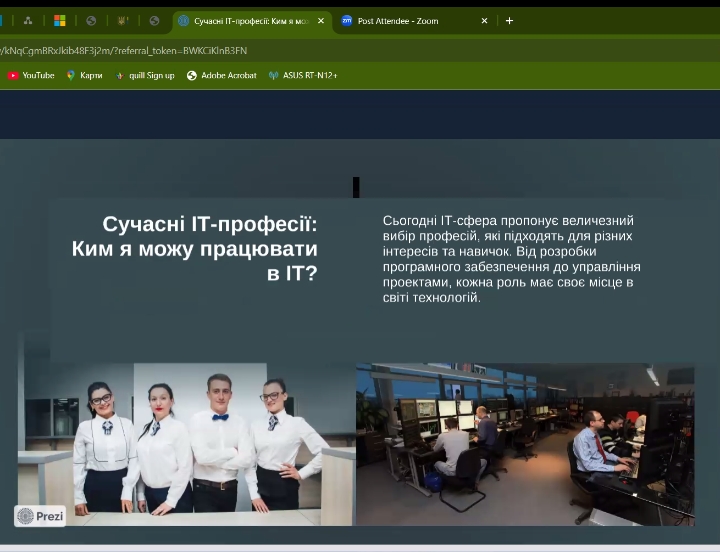Image resolution: width=720 pixels, height=552 pixels.
Task: Click the team photo in white shirts
Action: [185, 444]
